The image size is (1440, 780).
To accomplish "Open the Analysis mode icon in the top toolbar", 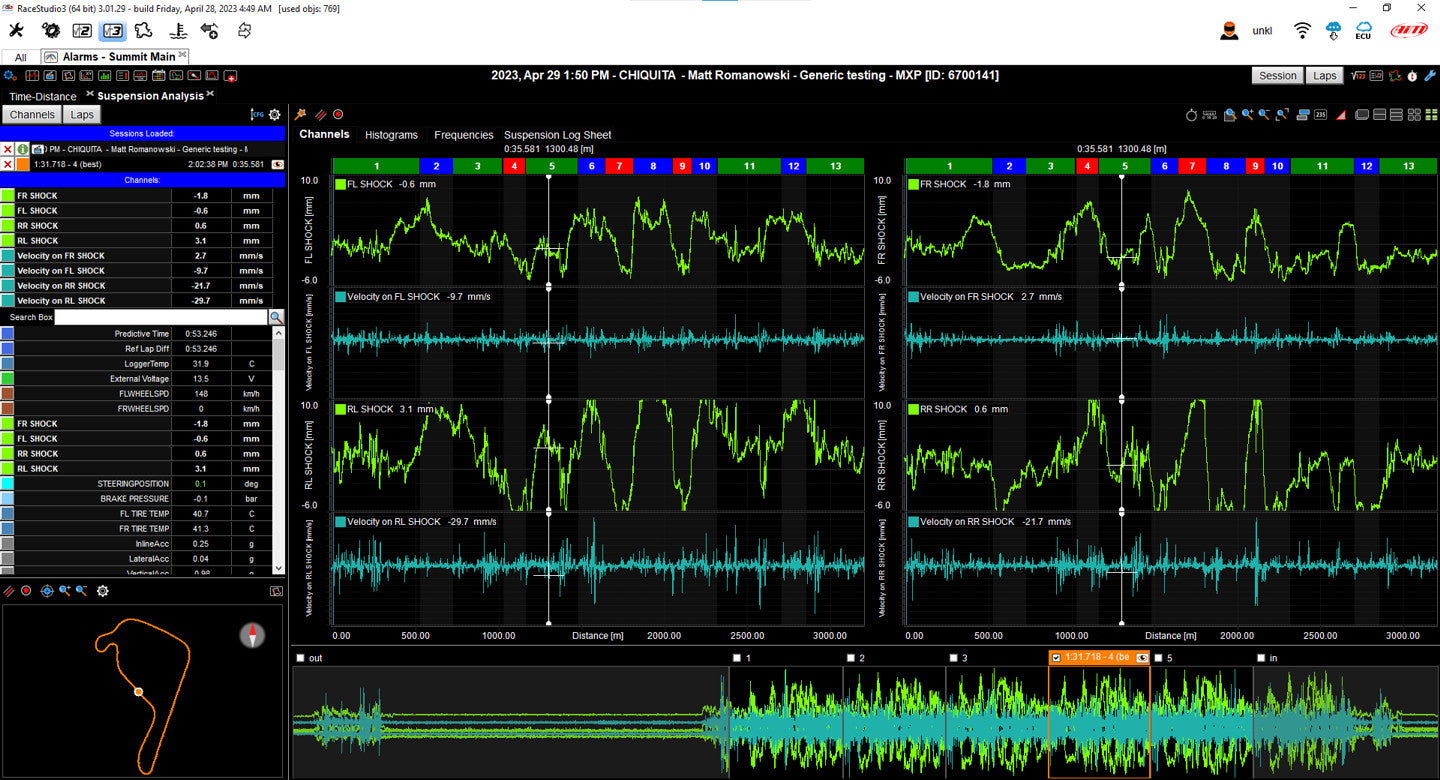I will (113, 31).
